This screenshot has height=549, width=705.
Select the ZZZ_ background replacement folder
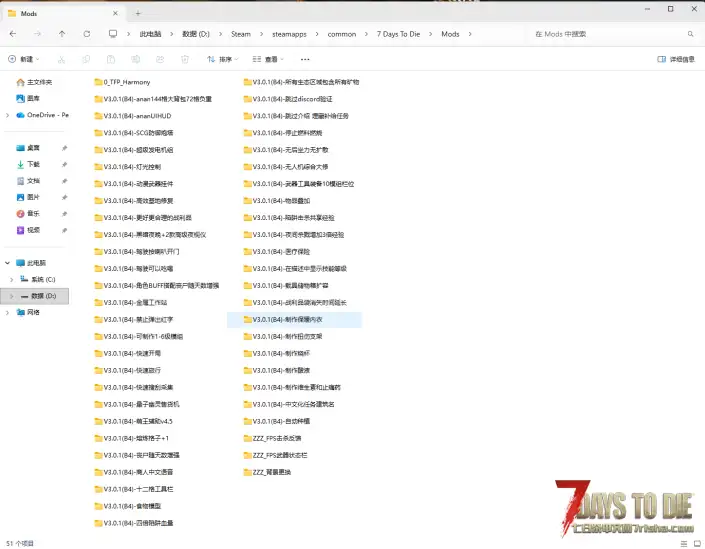point(268,473)
